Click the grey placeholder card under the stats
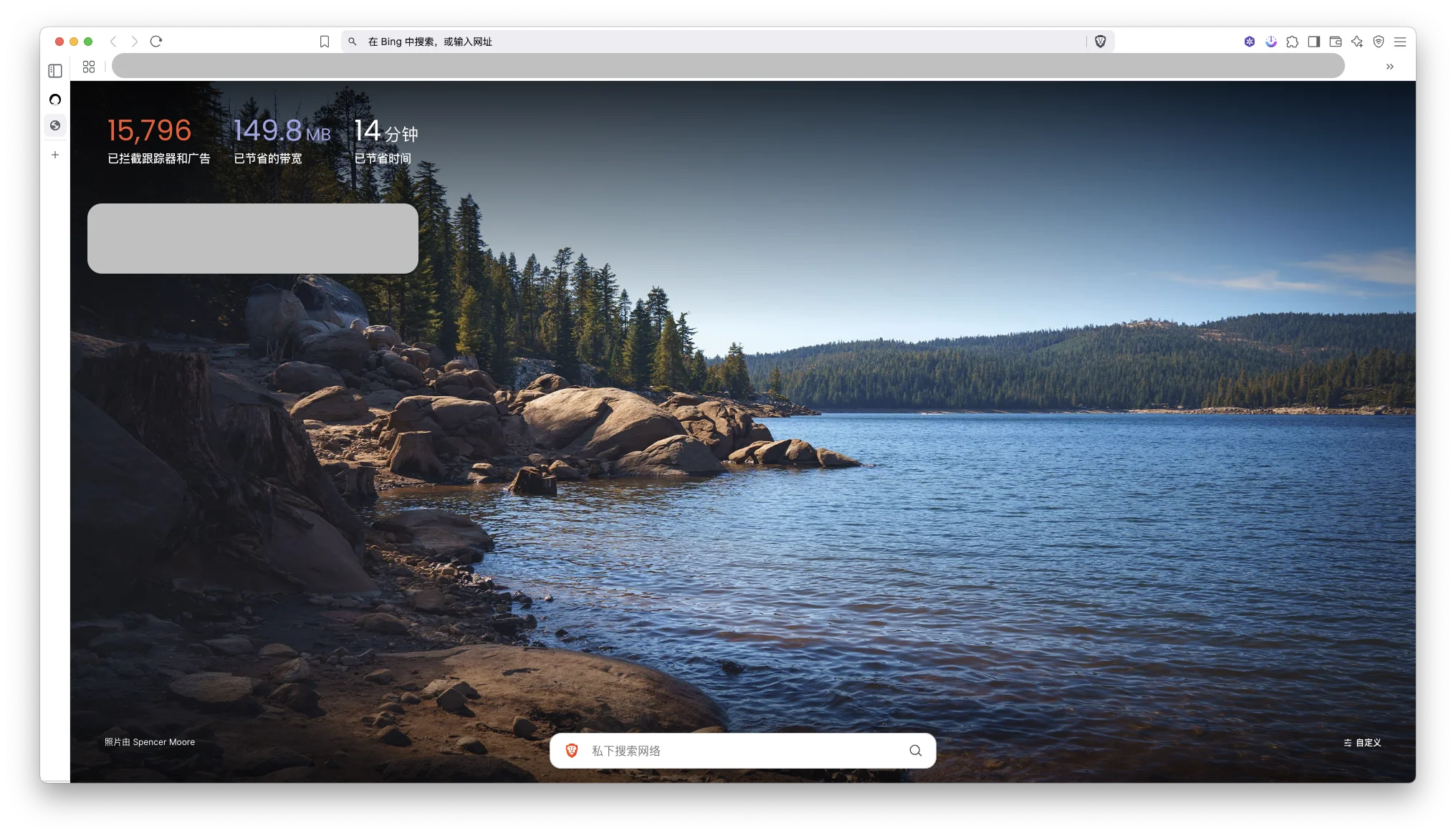Screen dimensions: 1456x836 (x=253, y=239)
